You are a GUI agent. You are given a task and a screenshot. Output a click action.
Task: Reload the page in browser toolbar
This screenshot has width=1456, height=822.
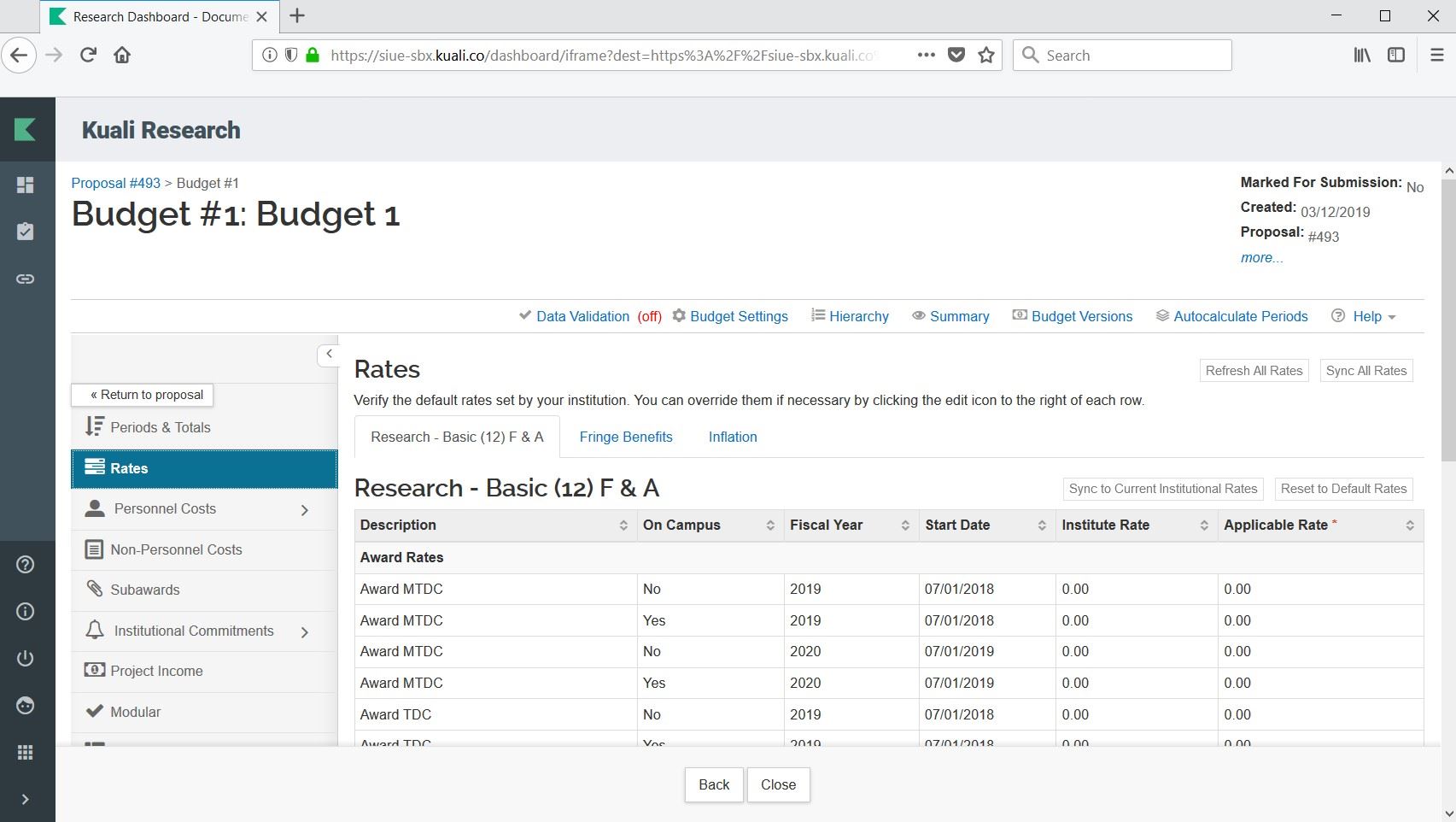tap(88, 56)
